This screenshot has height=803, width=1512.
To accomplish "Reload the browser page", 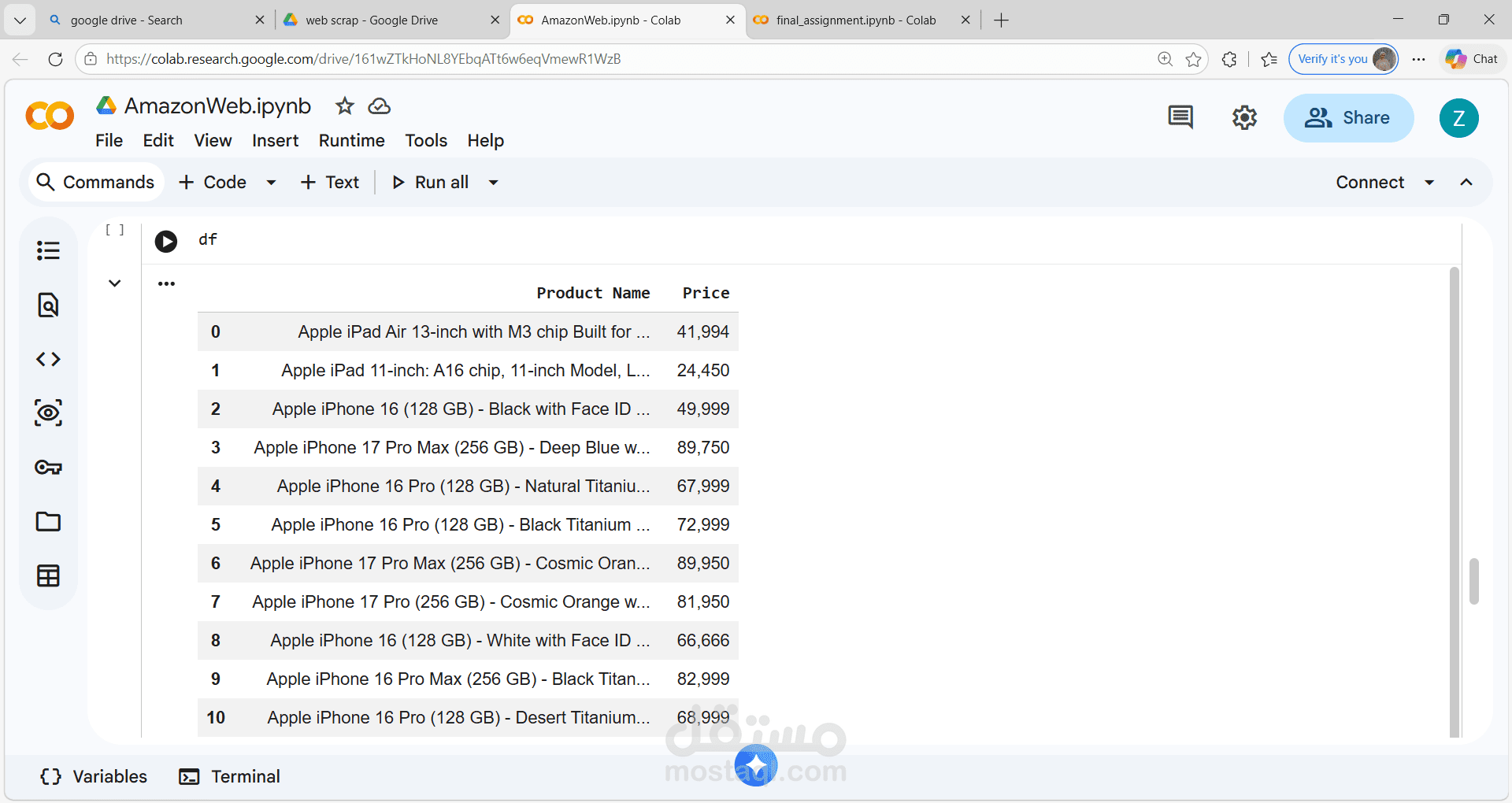I will [x=55, y=59].
